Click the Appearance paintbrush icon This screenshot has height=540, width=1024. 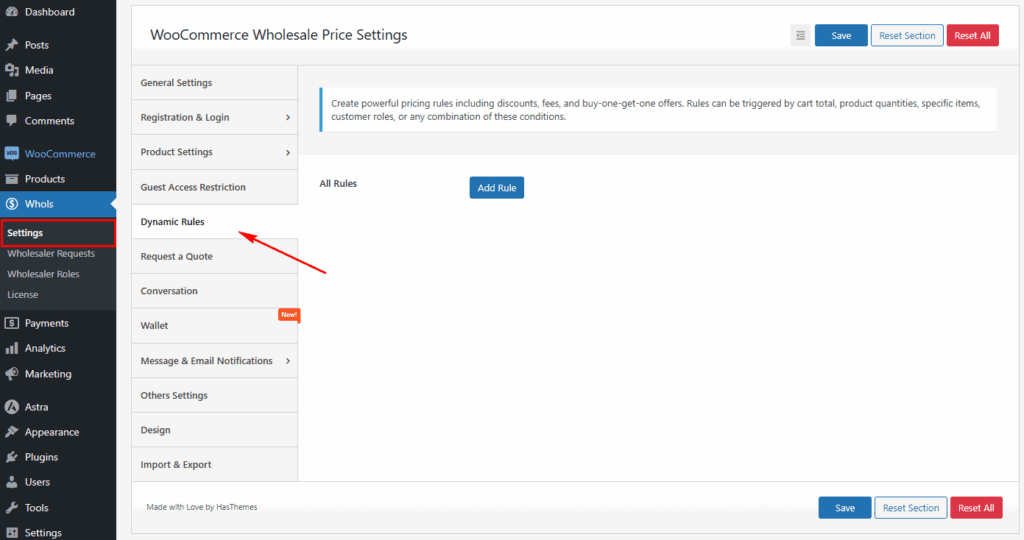(x=12, y=432)
